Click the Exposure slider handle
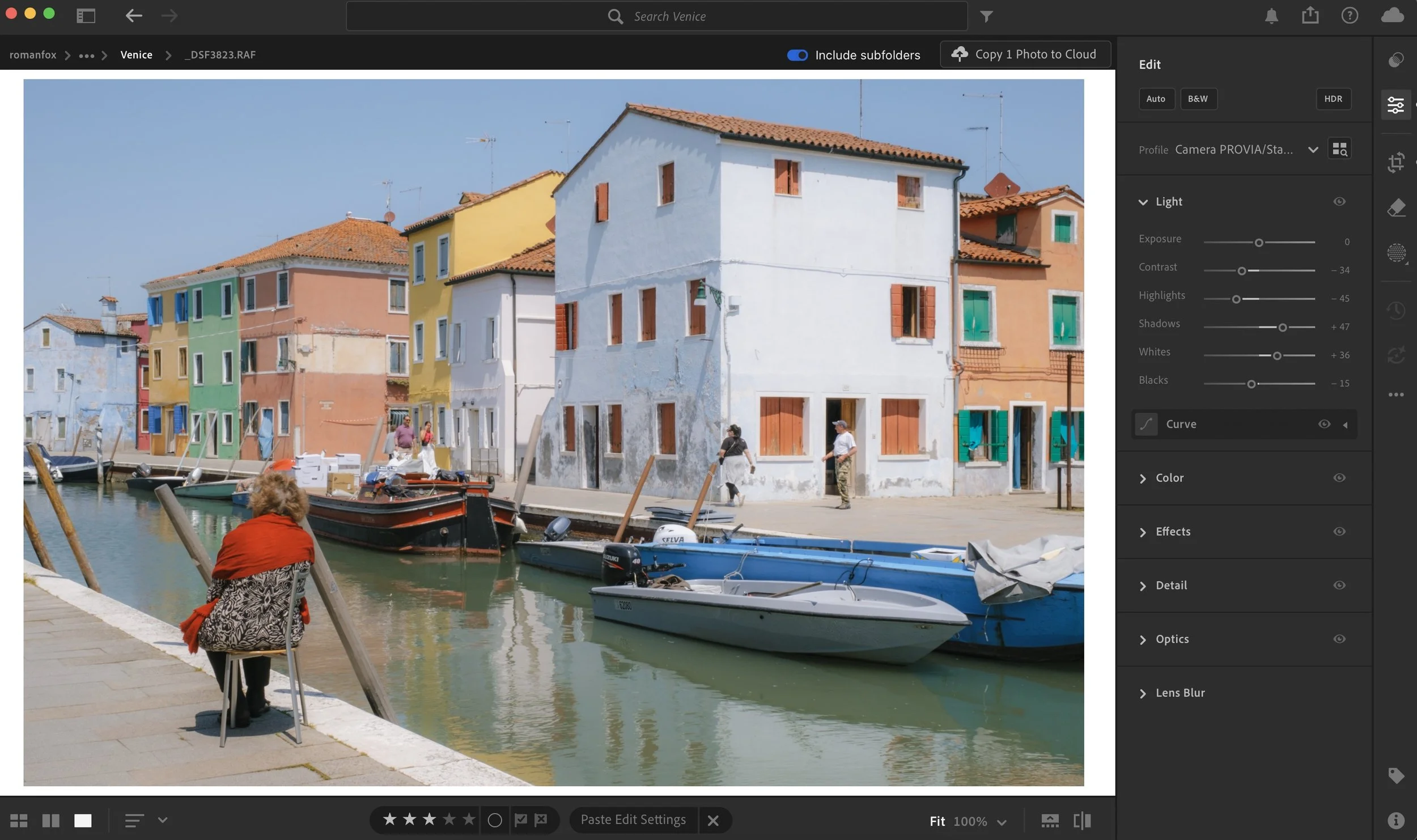This screenshot has height=840, width=1417. pos(1258,243)
